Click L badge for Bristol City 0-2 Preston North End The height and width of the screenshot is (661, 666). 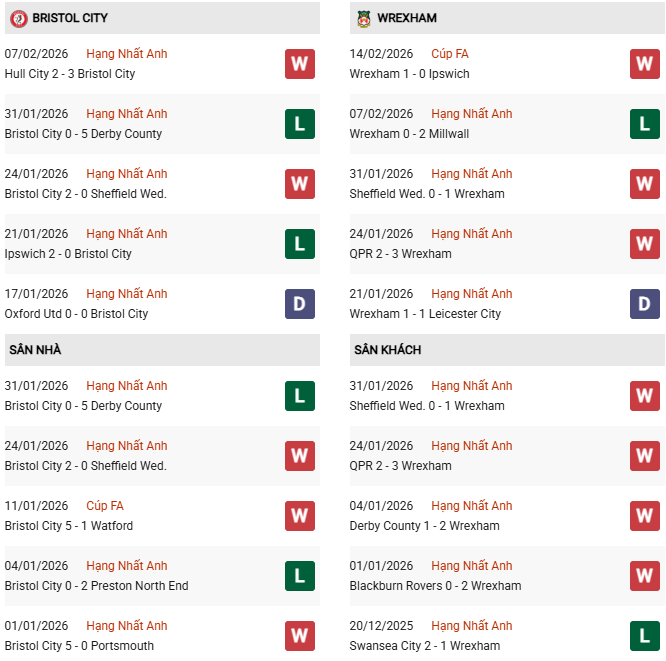click(x=299, y=576)
